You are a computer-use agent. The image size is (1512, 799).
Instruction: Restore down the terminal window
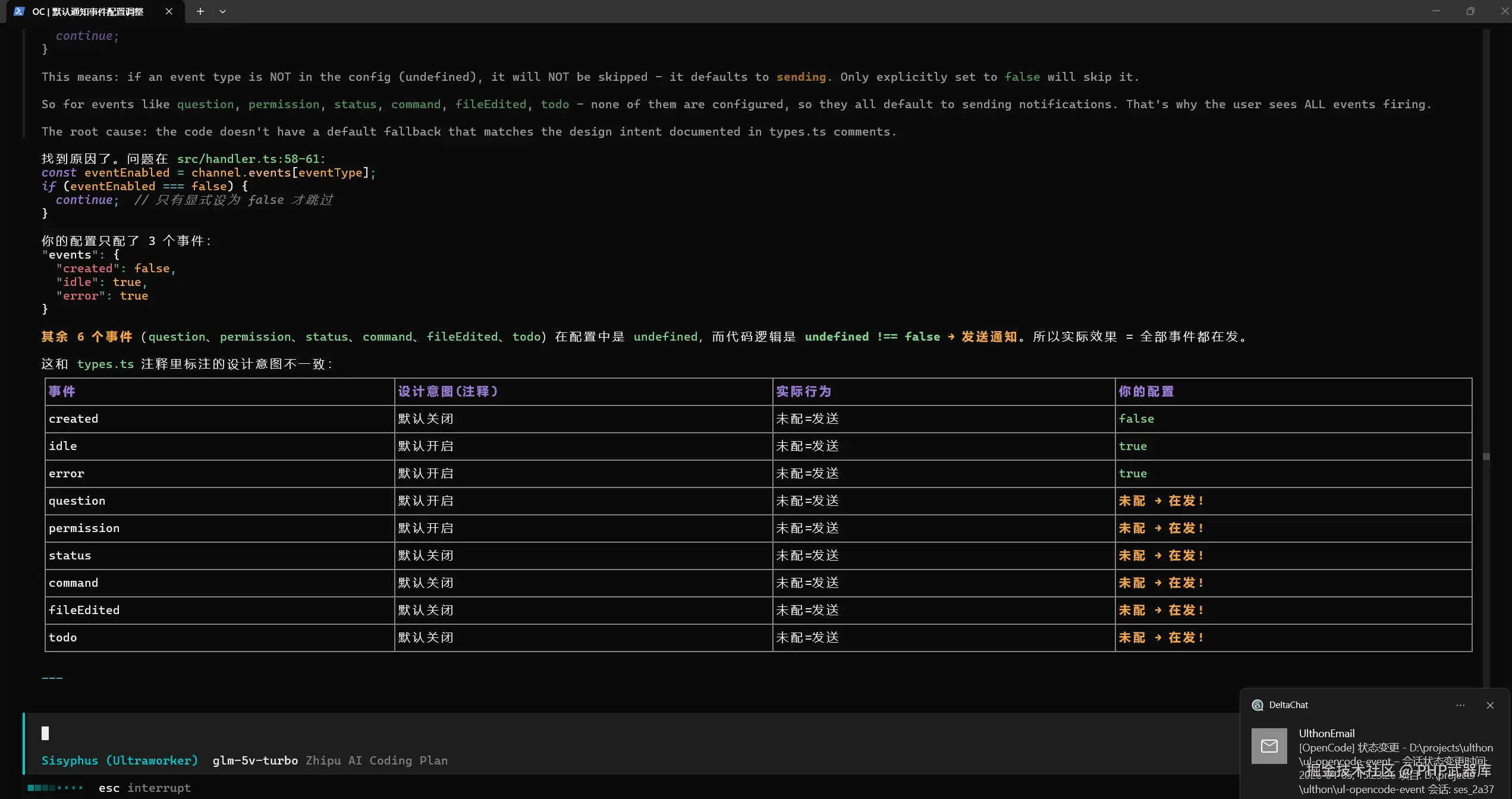[1470, 11]
